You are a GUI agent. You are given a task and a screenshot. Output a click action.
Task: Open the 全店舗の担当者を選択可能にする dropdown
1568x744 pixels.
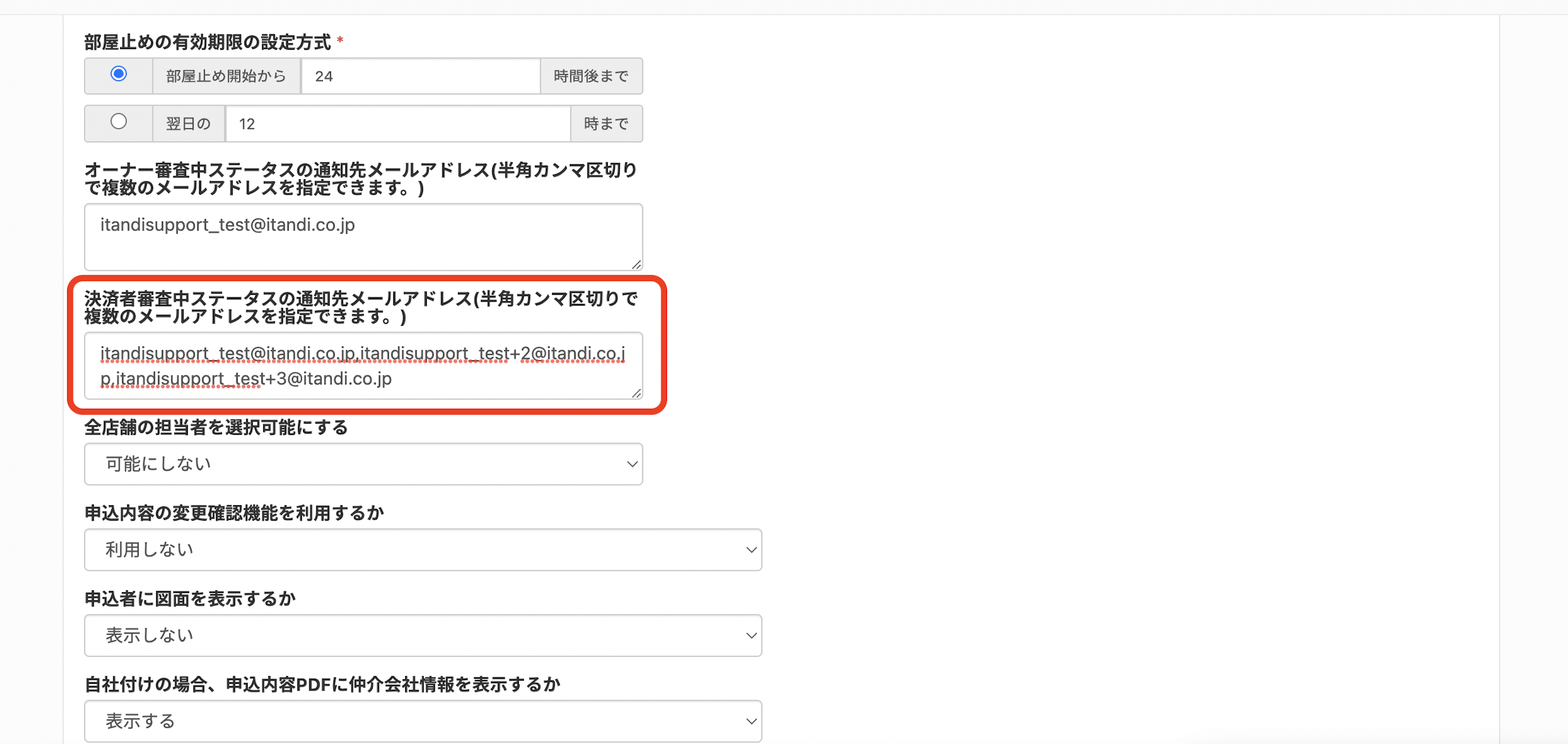click(363, 464)
